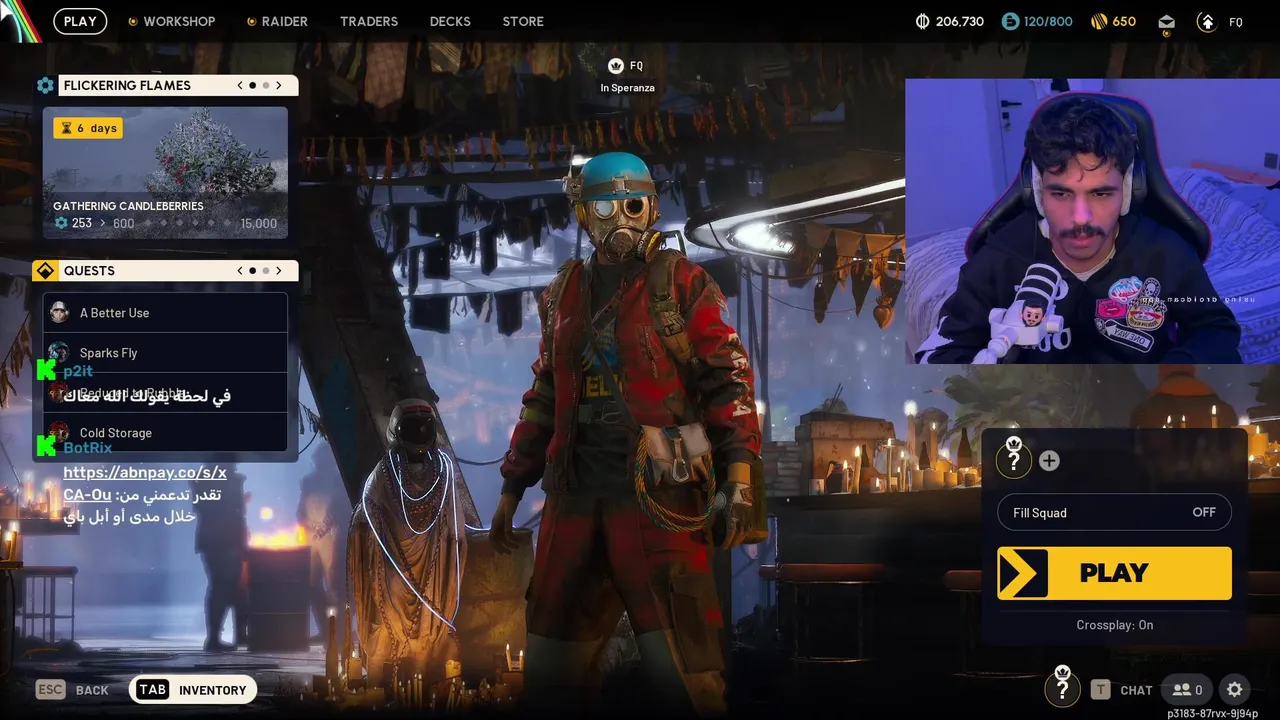Image resolution: width=1280 pixels, height=720 pixels.
Task: Click the Candleberries progress bar
Action: click(165, 223)
